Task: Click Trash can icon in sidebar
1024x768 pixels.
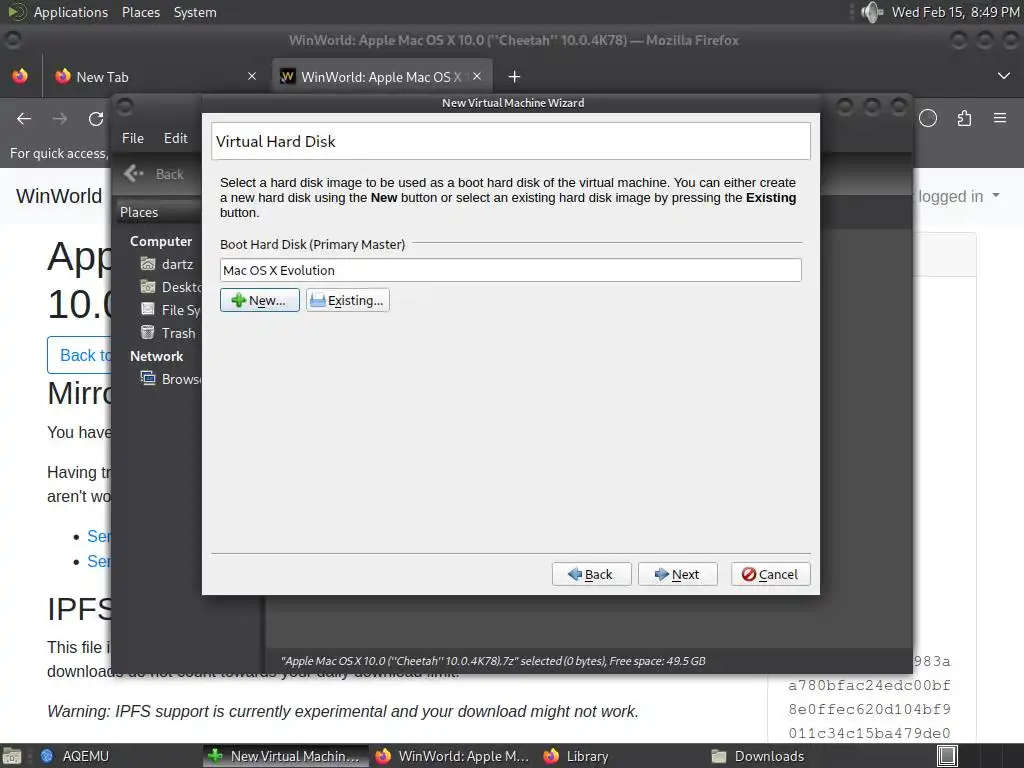Action: click(148, 332)
